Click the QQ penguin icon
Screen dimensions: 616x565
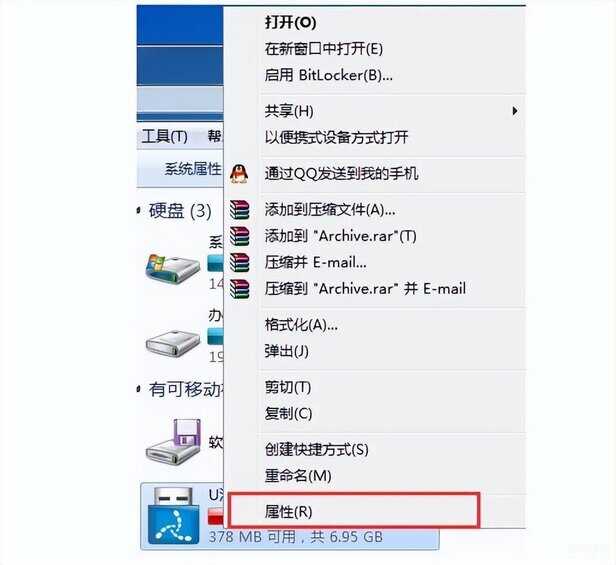[239, 174]
